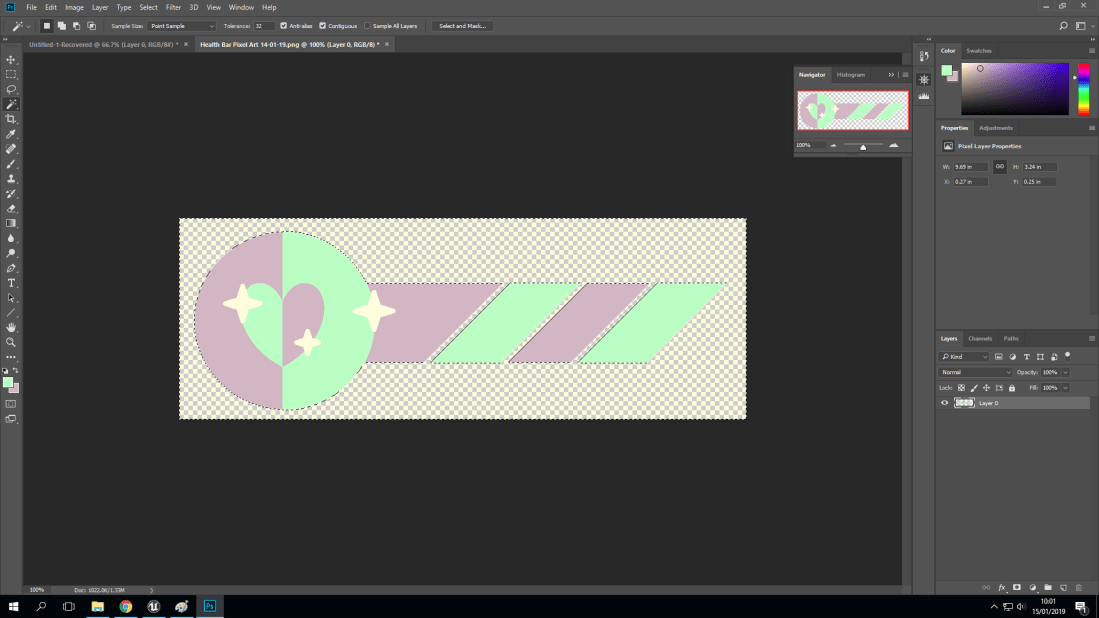Uncheck the Anti-alias checkbox

pyautogui.click(x=284, y=26)
